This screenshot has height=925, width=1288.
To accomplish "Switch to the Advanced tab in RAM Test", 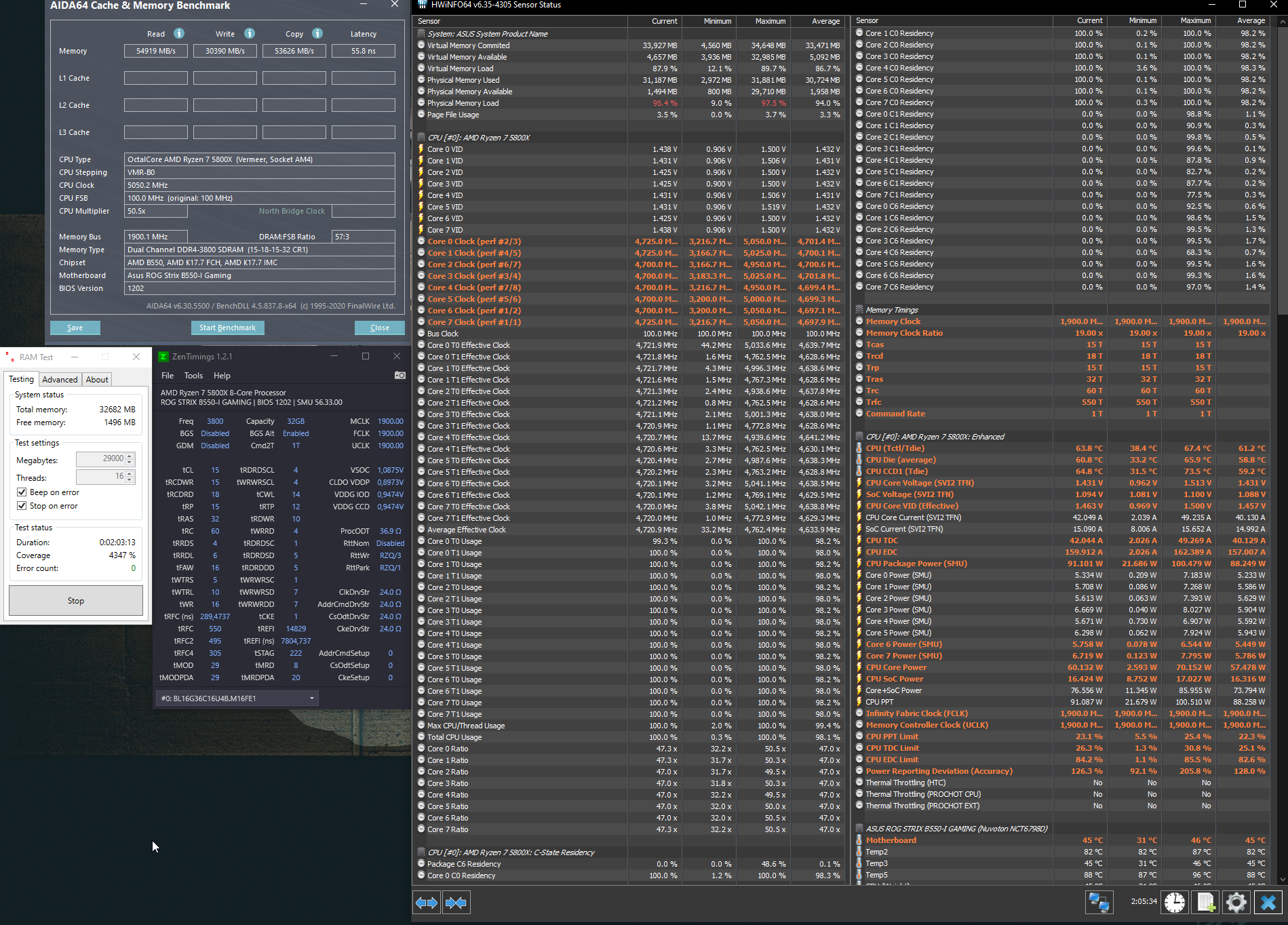I will point(60,380).
